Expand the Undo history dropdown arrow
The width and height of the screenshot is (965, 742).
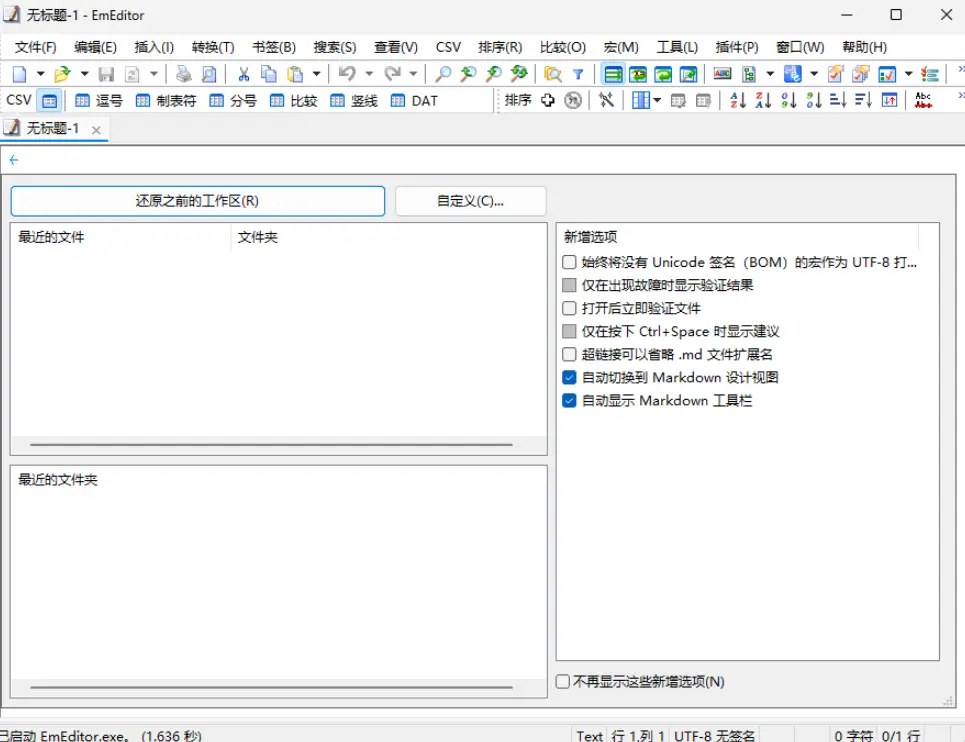(x=369, y=74)
